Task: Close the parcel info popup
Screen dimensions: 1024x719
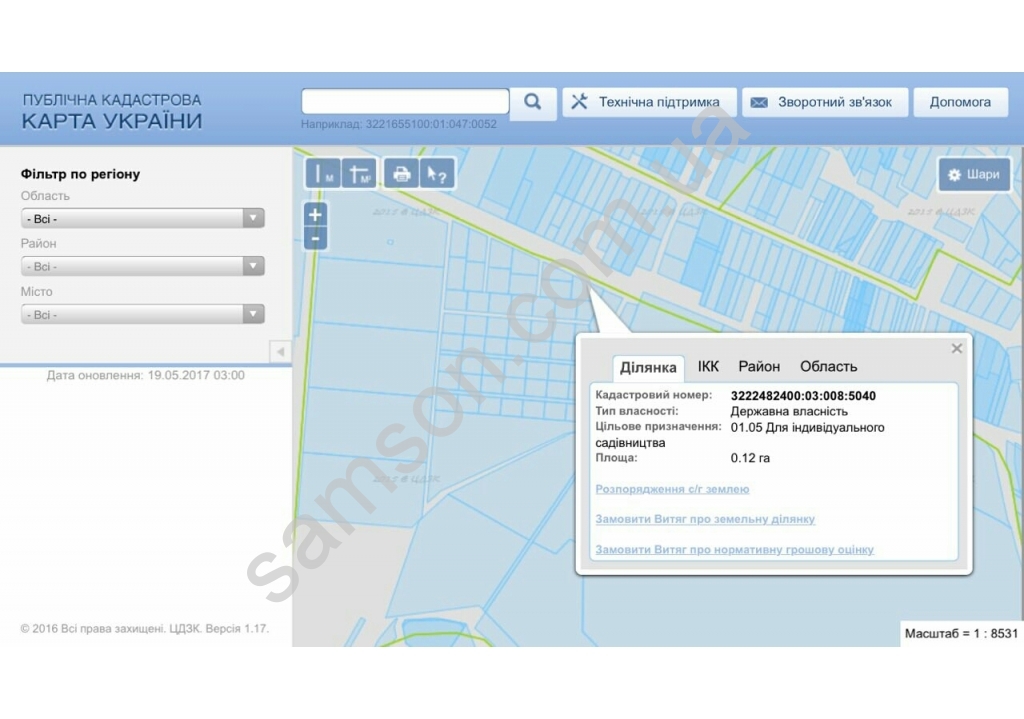Action: pos(957,349)
